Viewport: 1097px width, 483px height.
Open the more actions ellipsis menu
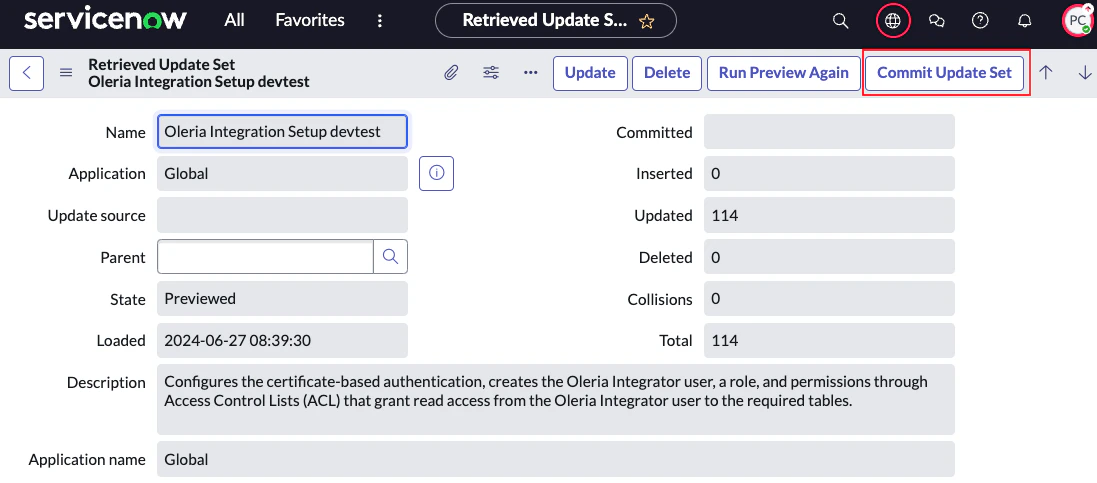530,73
